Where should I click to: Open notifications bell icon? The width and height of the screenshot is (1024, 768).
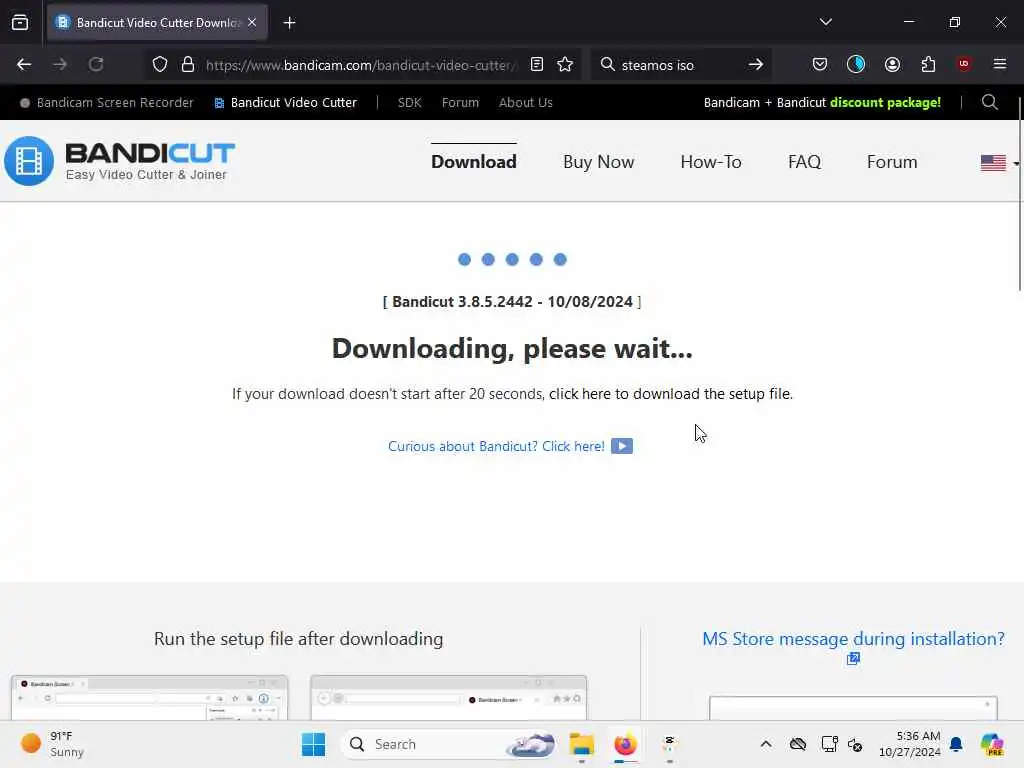(956, 744)
